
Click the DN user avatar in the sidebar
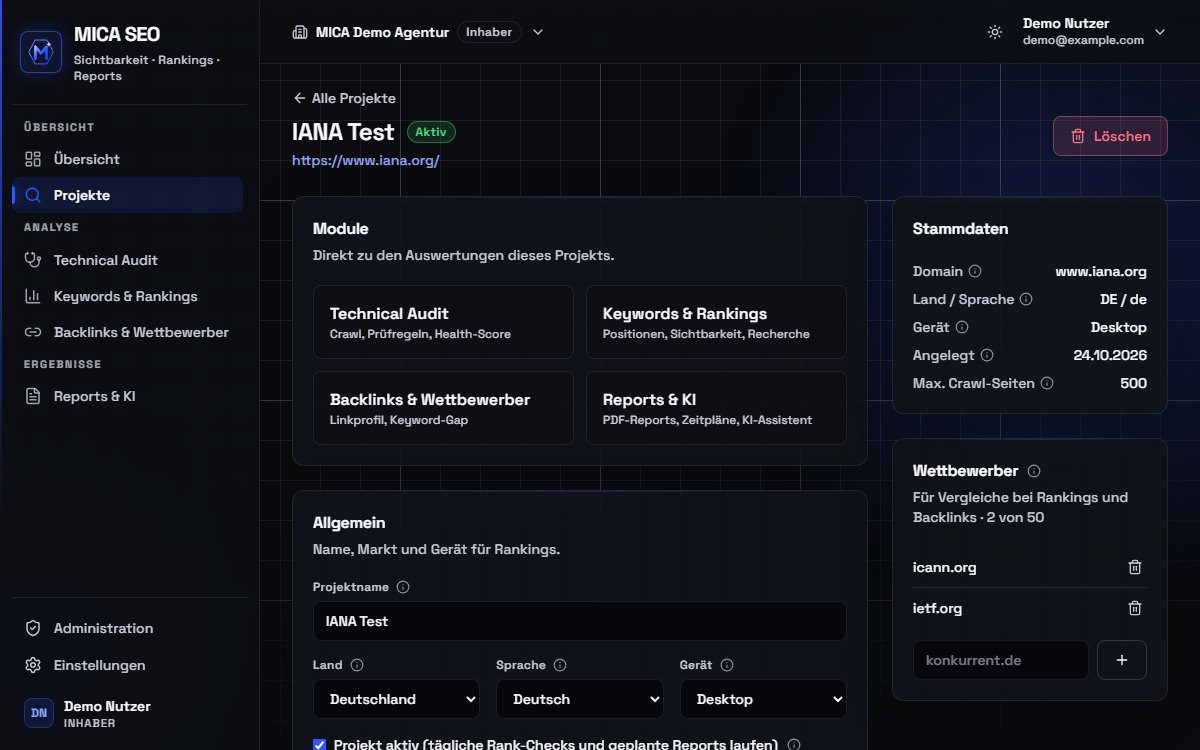click(x=39, y=713)
